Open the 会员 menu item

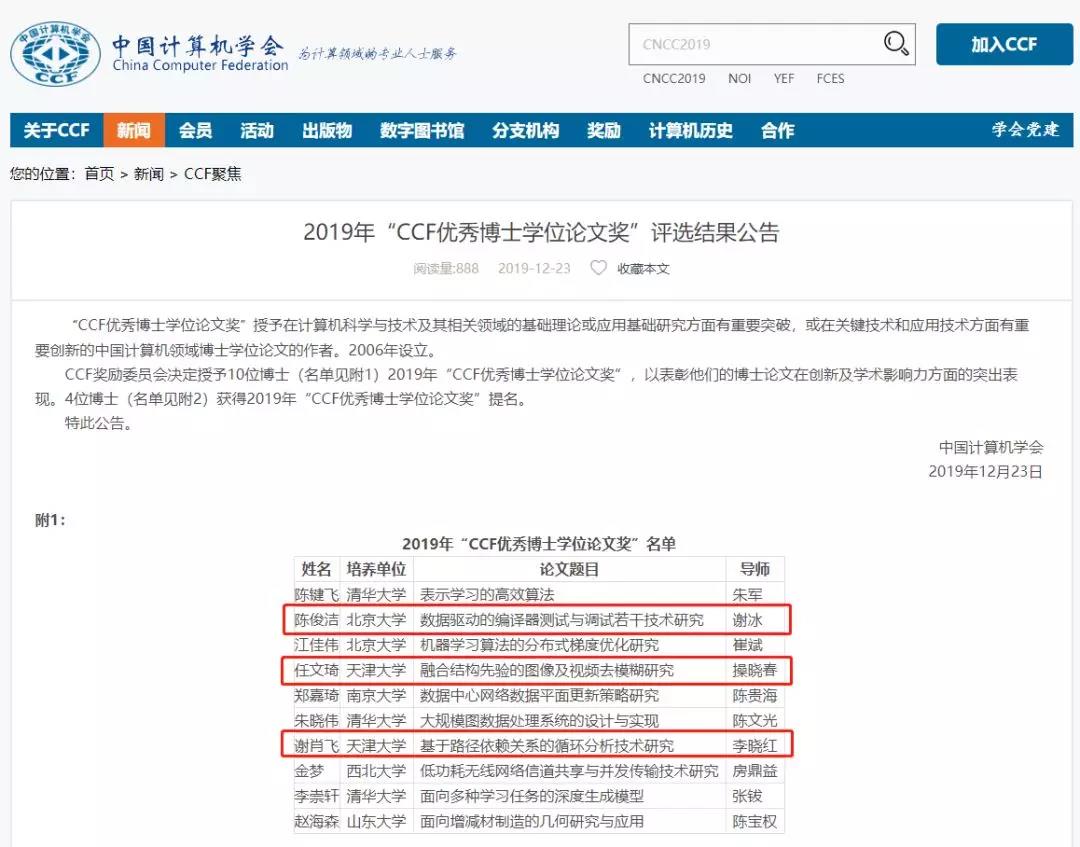[x=195, y=131]
